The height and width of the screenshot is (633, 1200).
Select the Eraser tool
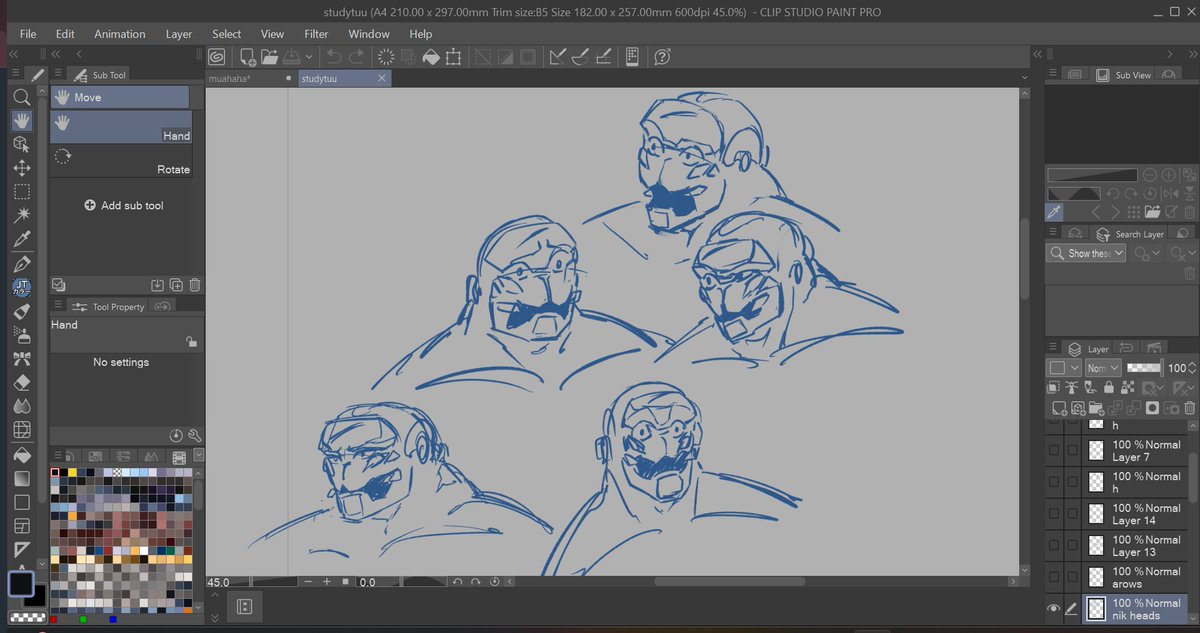pos(21,383)
